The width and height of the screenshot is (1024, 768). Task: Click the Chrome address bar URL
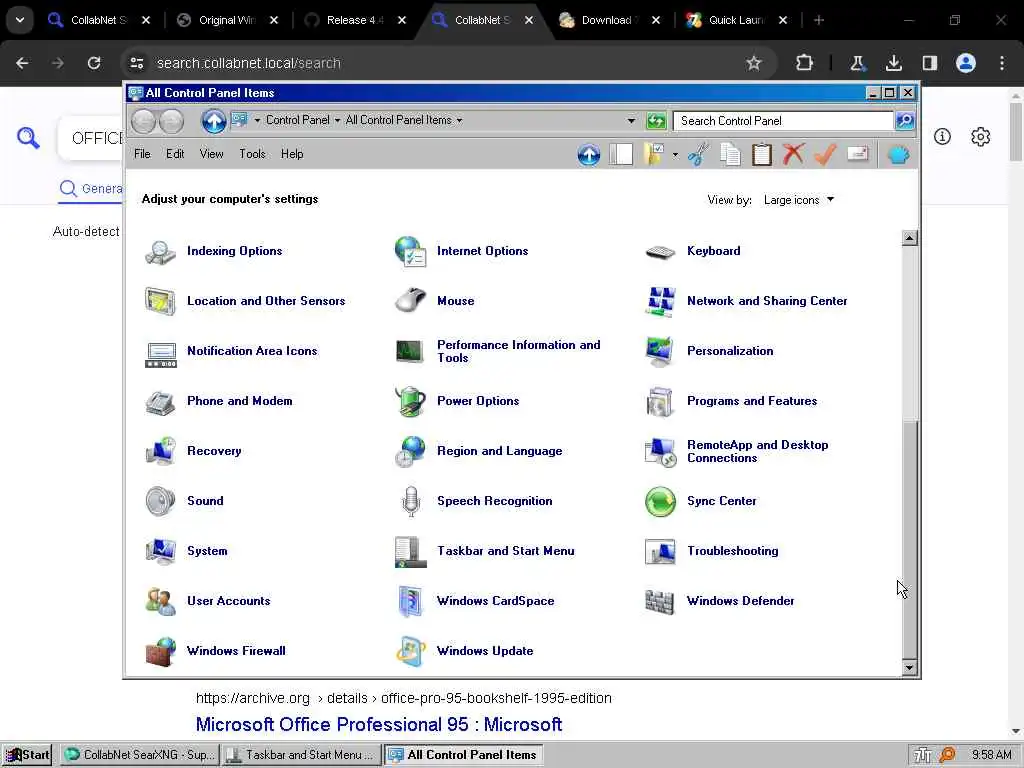pos(249,63)
